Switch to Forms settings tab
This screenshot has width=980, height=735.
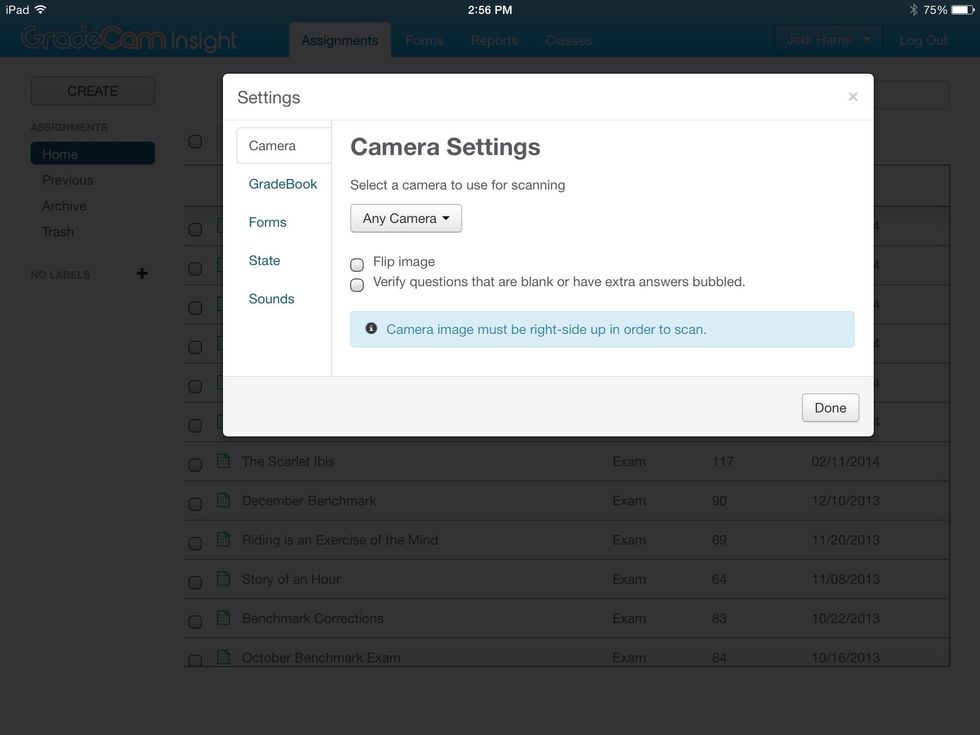click(268, 222)
